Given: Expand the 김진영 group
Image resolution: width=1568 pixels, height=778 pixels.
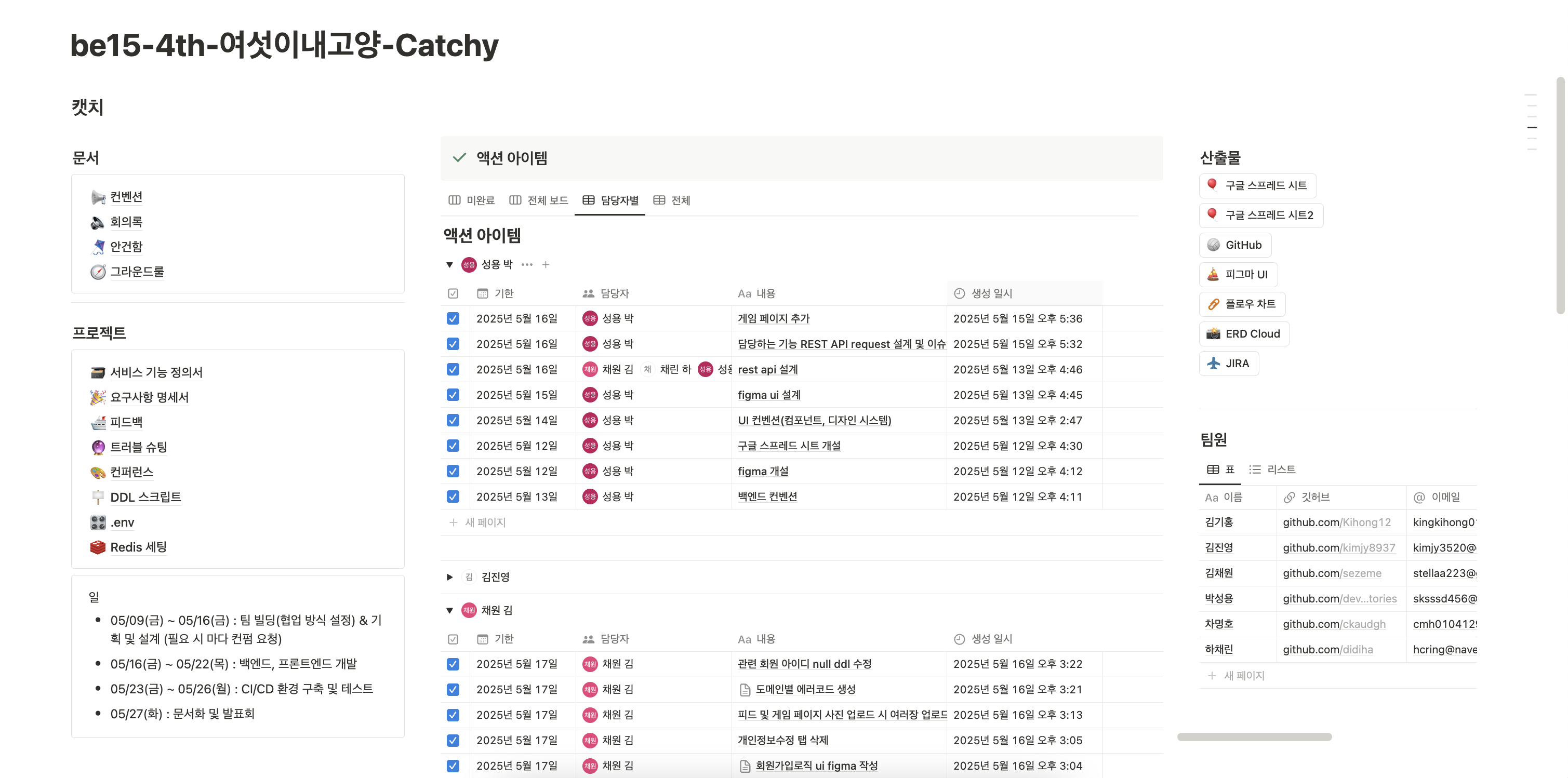Looking at the screenshot, I should (450, 576).
